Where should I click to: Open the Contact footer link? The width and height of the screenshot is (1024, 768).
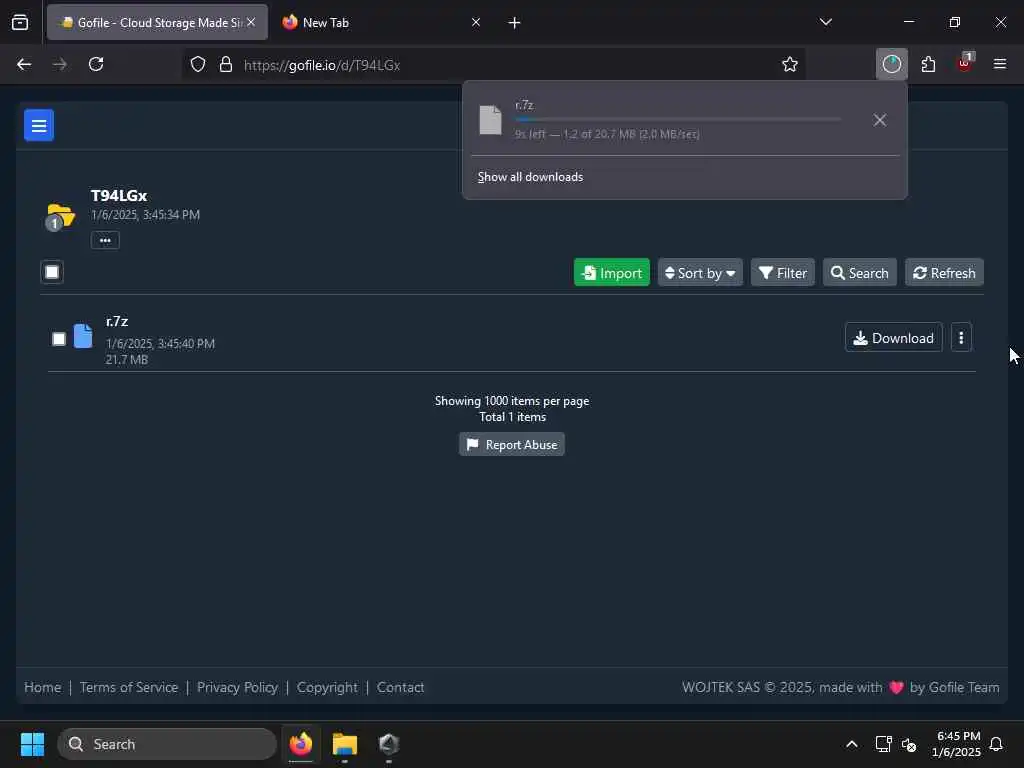pos(400,687)
